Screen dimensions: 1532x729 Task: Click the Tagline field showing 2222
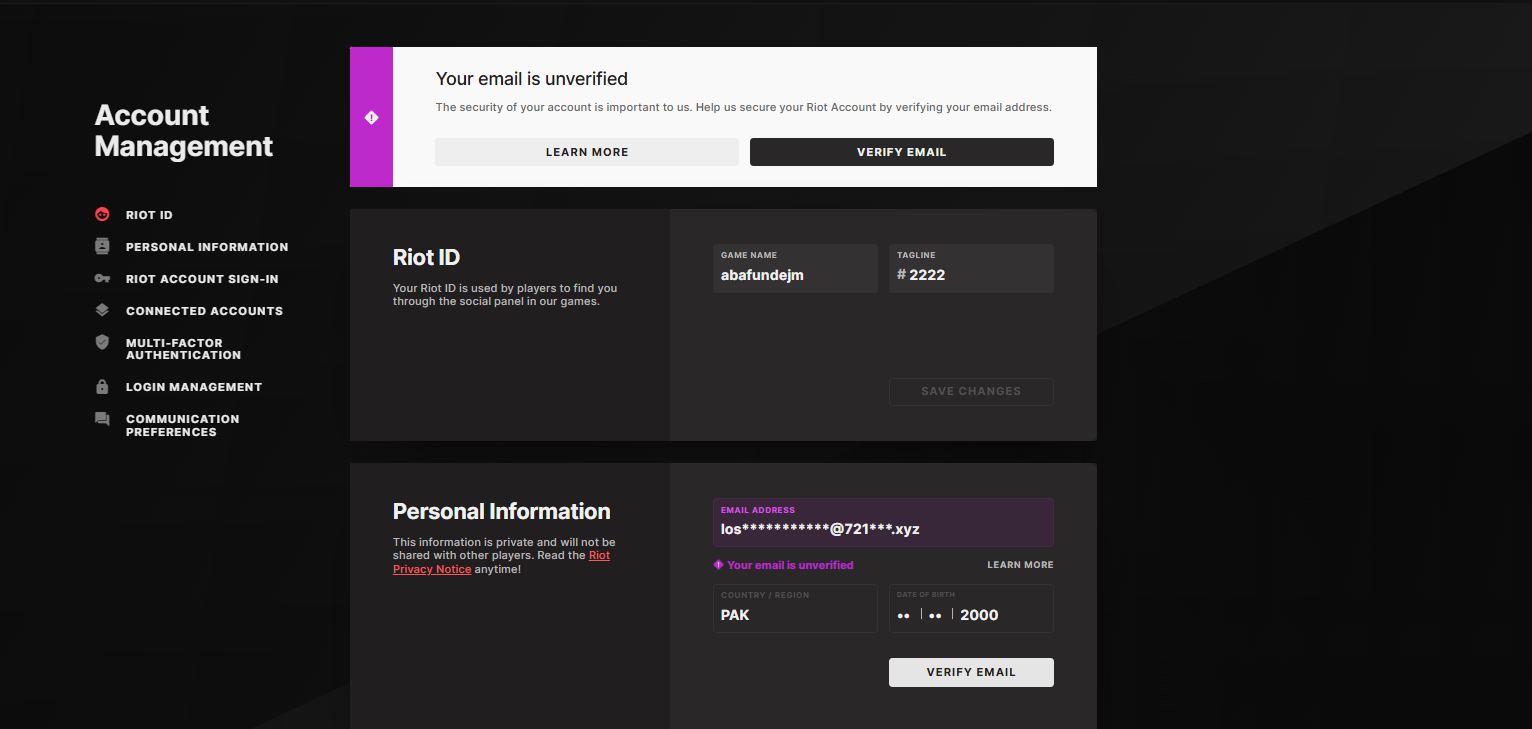971,268
